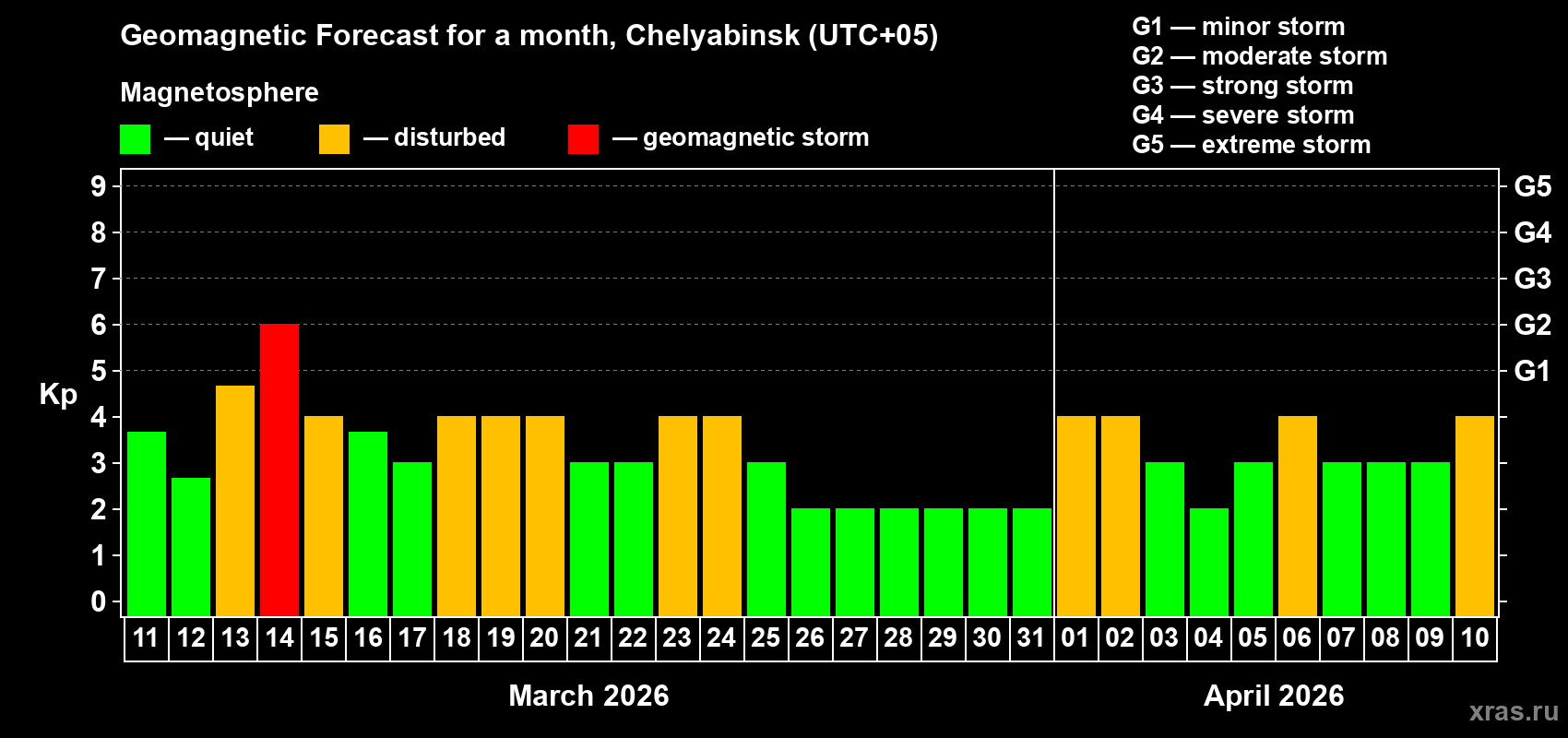This screenshot has width=1568, height=738.
Task: Click the 'G4 — severe storm' legend line
Action: click(1243, 115)
